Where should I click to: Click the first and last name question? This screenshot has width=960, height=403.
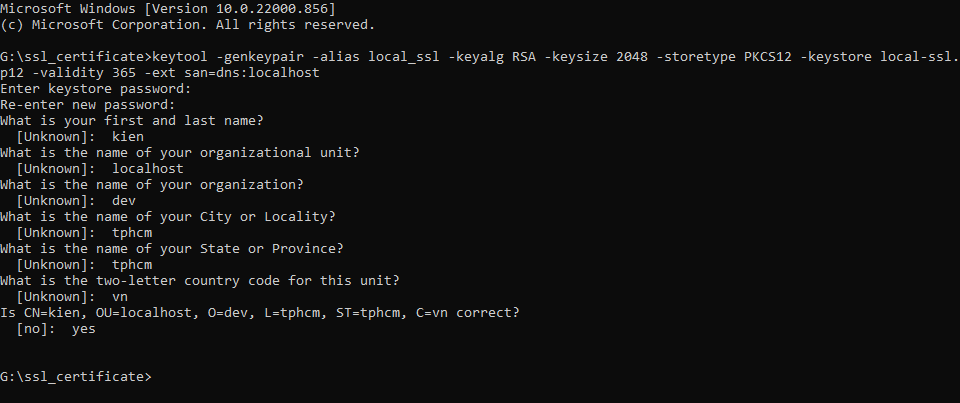coord(147,120)
